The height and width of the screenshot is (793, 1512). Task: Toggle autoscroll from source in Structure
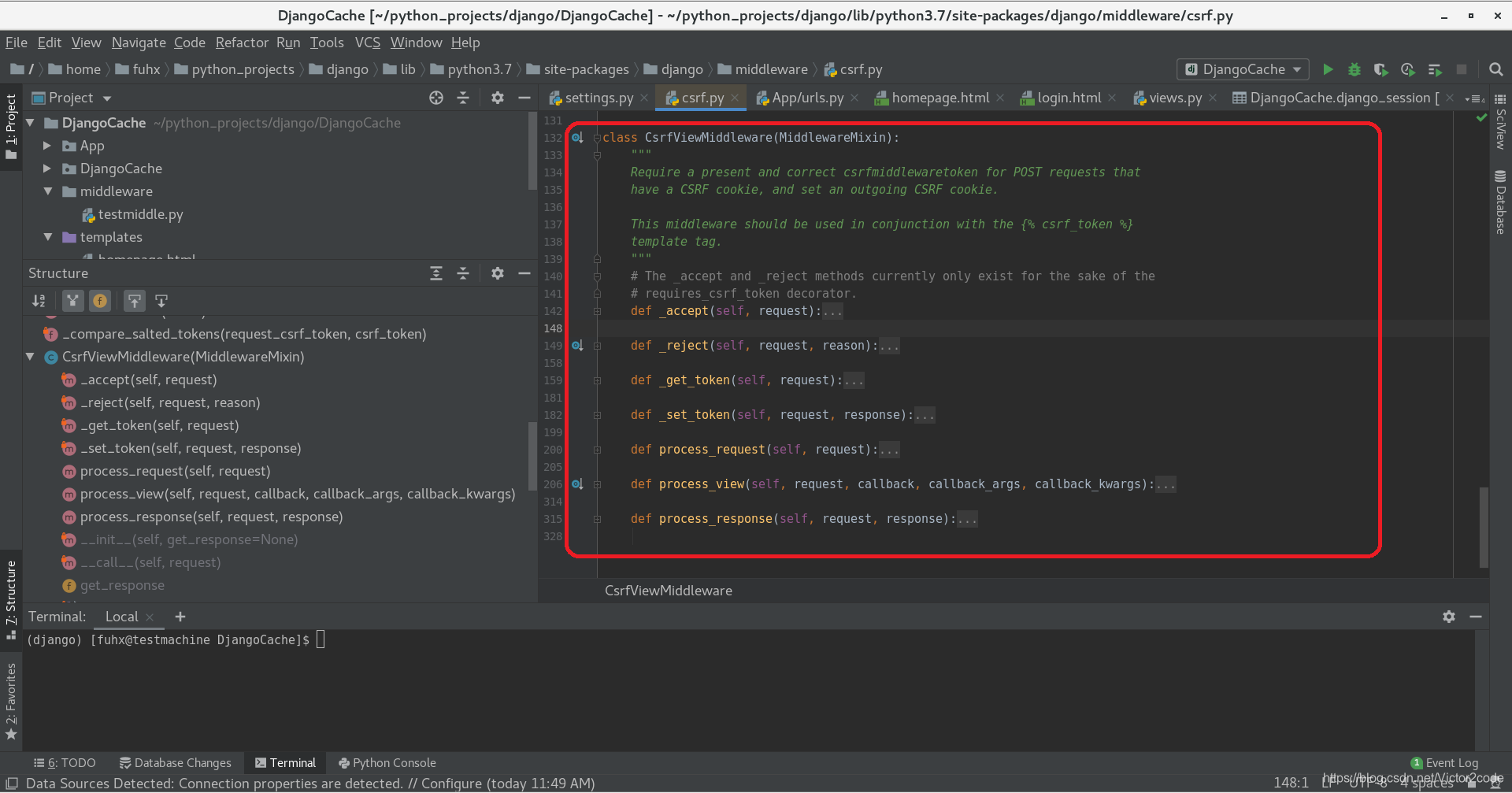click(161, 301)
